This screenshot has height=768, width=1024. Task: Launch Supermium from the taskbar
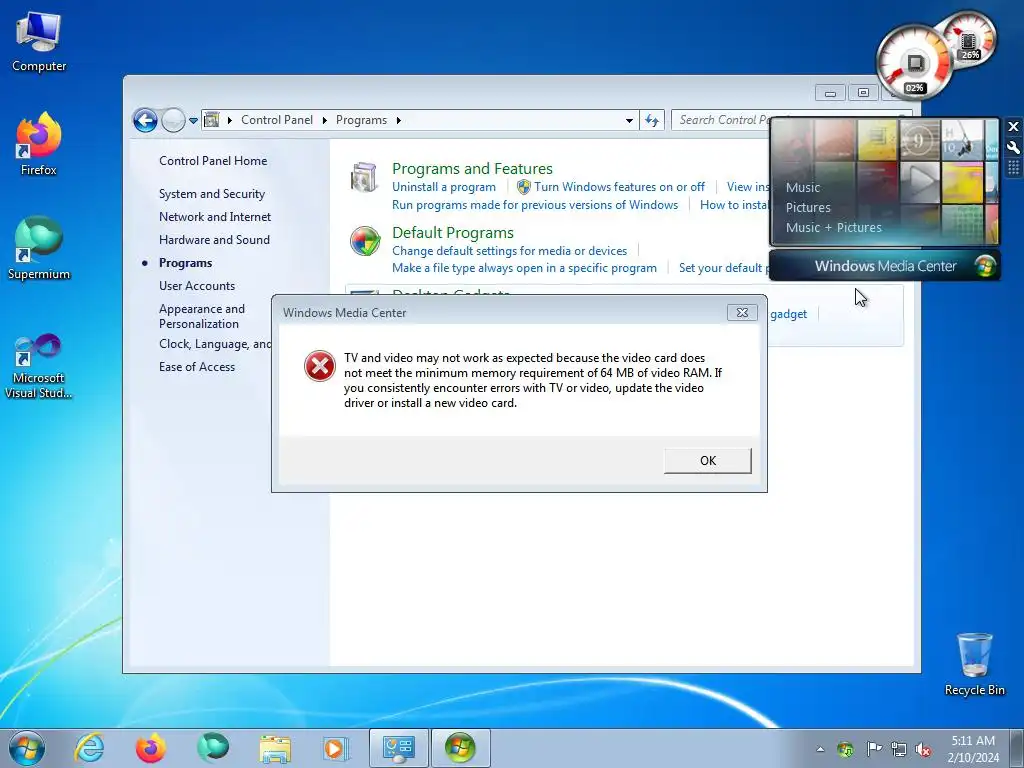(x=213, y=748)
